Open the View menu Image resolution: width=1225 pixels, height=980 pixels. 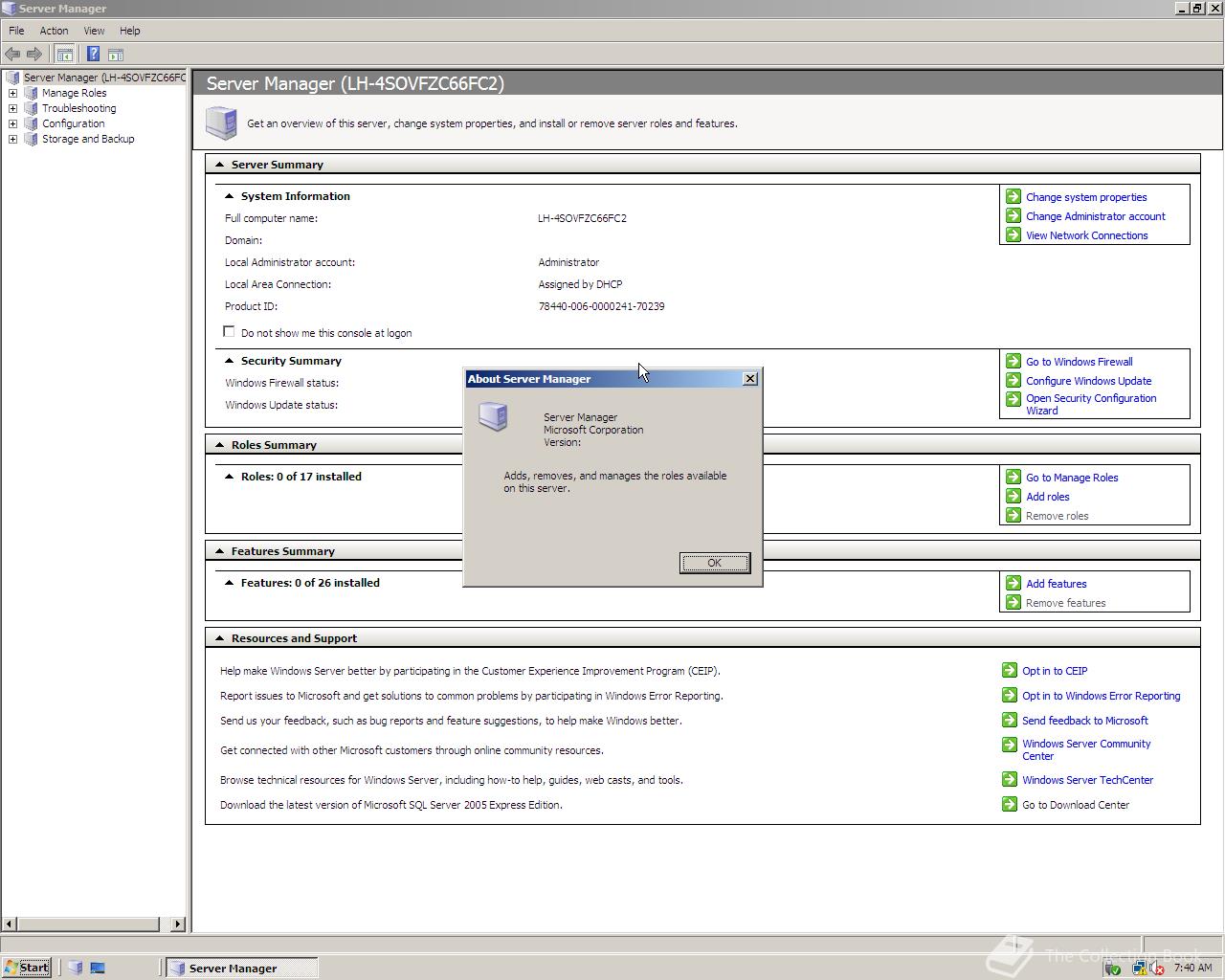[94, 31]
